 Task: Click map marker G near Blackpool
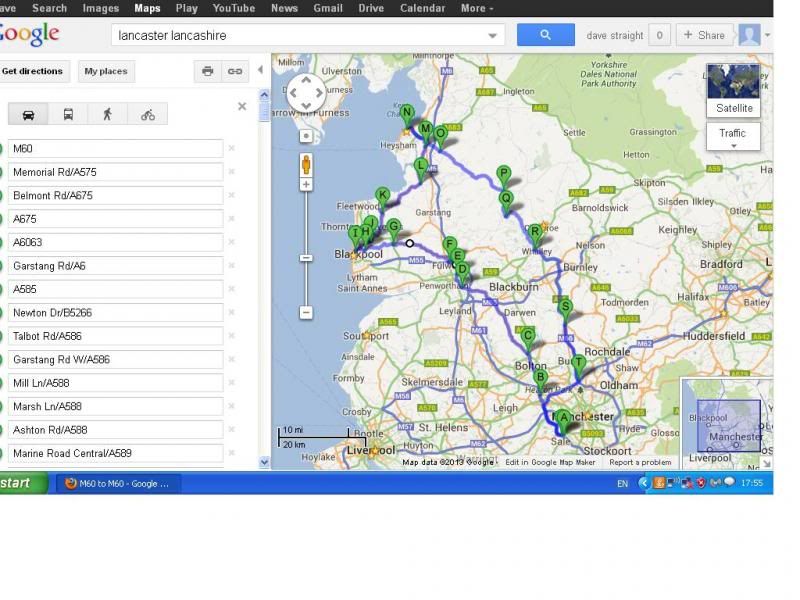(x=394, y=230)
